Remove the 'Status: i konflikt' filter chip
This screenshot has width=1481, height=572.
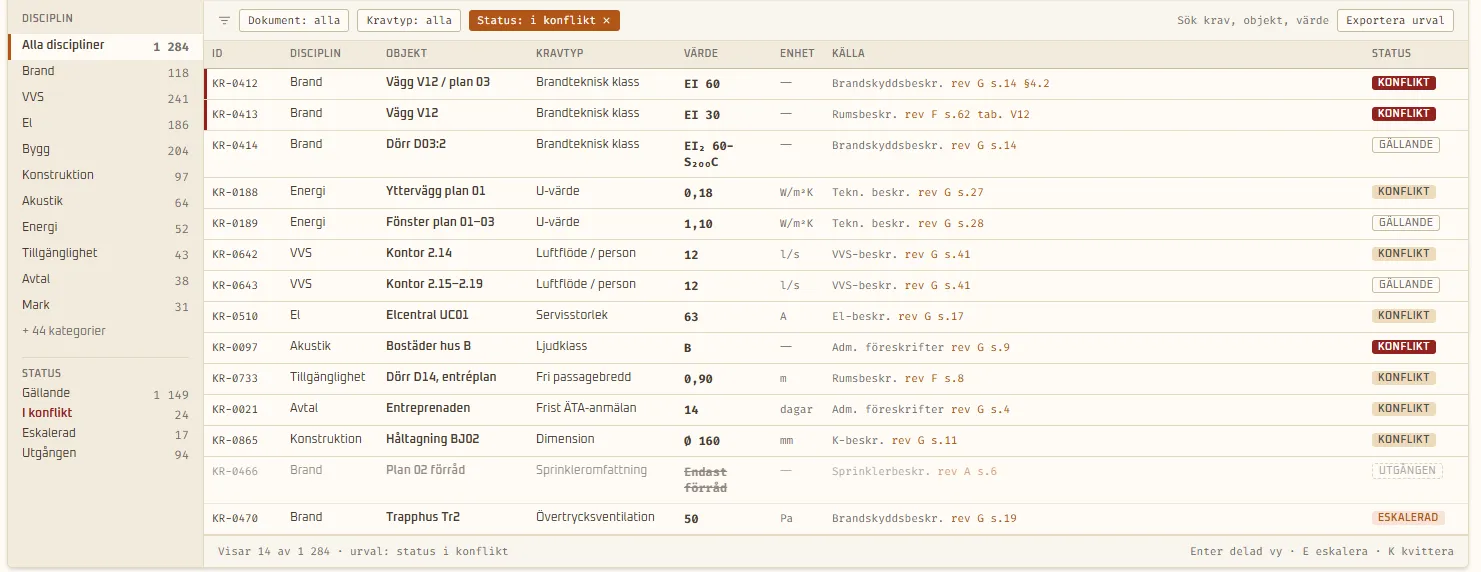[x=606, y=20]
